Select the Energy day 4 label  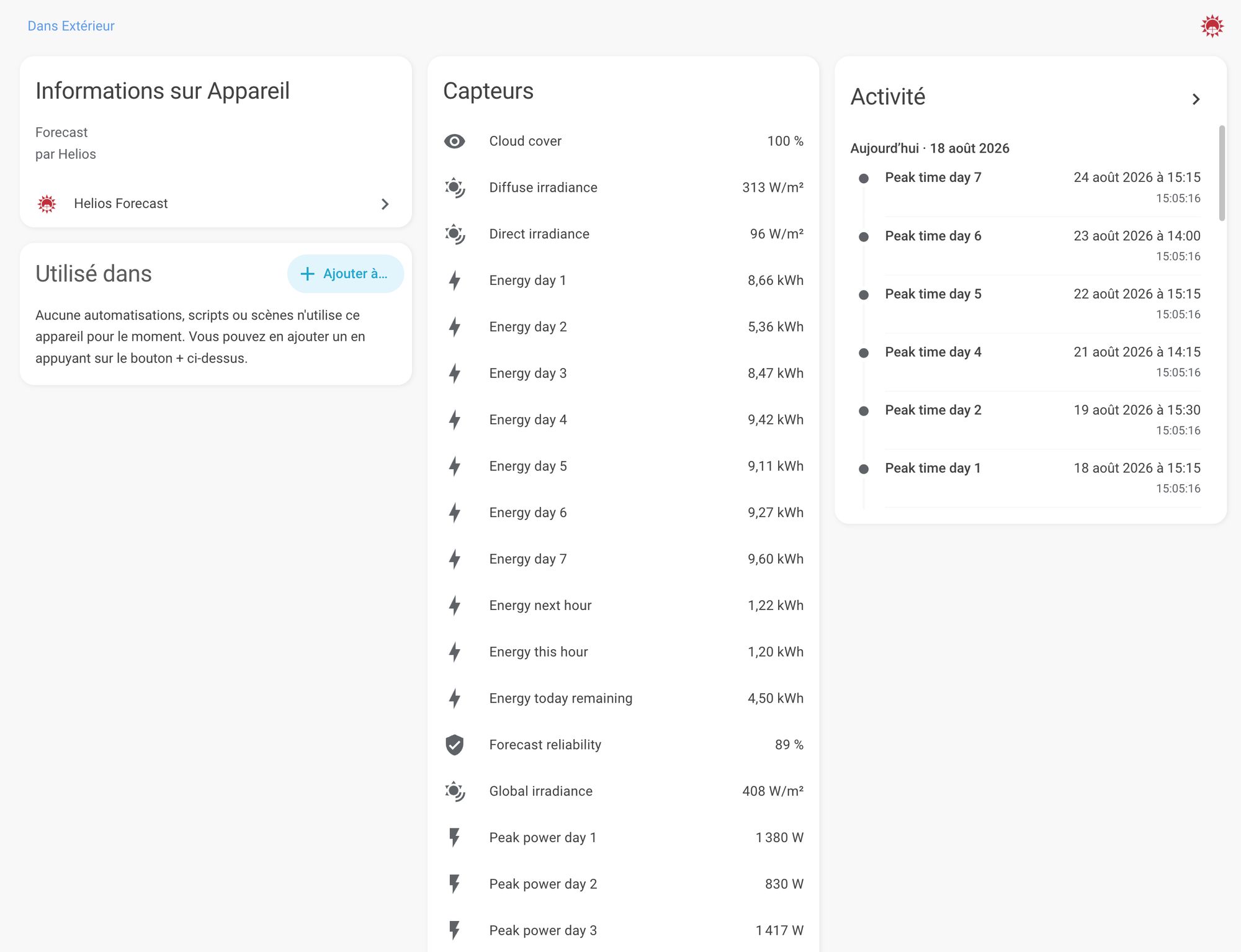pyautogui.click(x=527, y=420)
